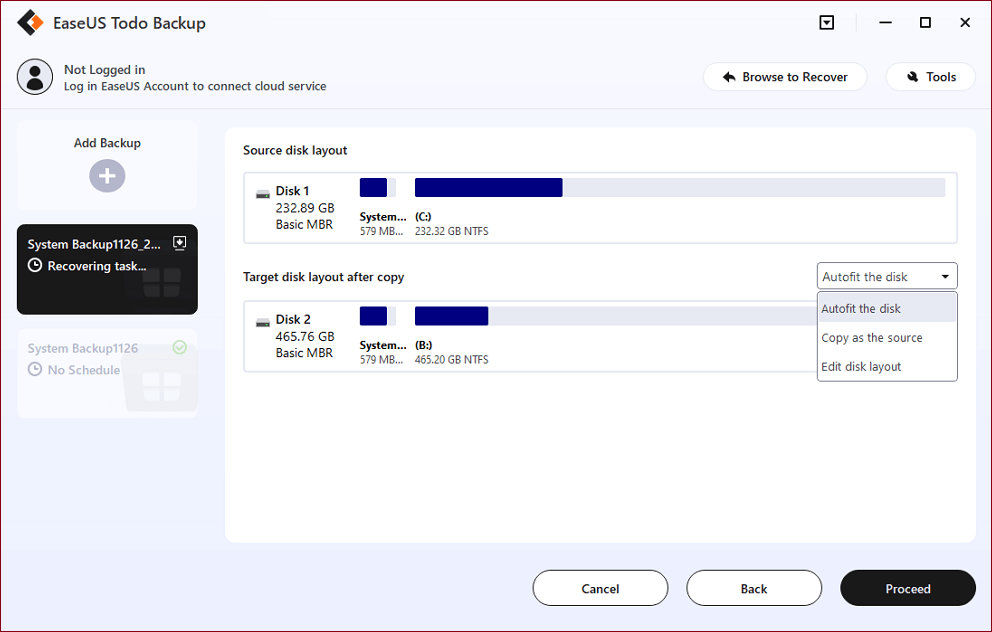Click the Disk 1 drive icon
992x632 pixels.
[x=262, y=192]
